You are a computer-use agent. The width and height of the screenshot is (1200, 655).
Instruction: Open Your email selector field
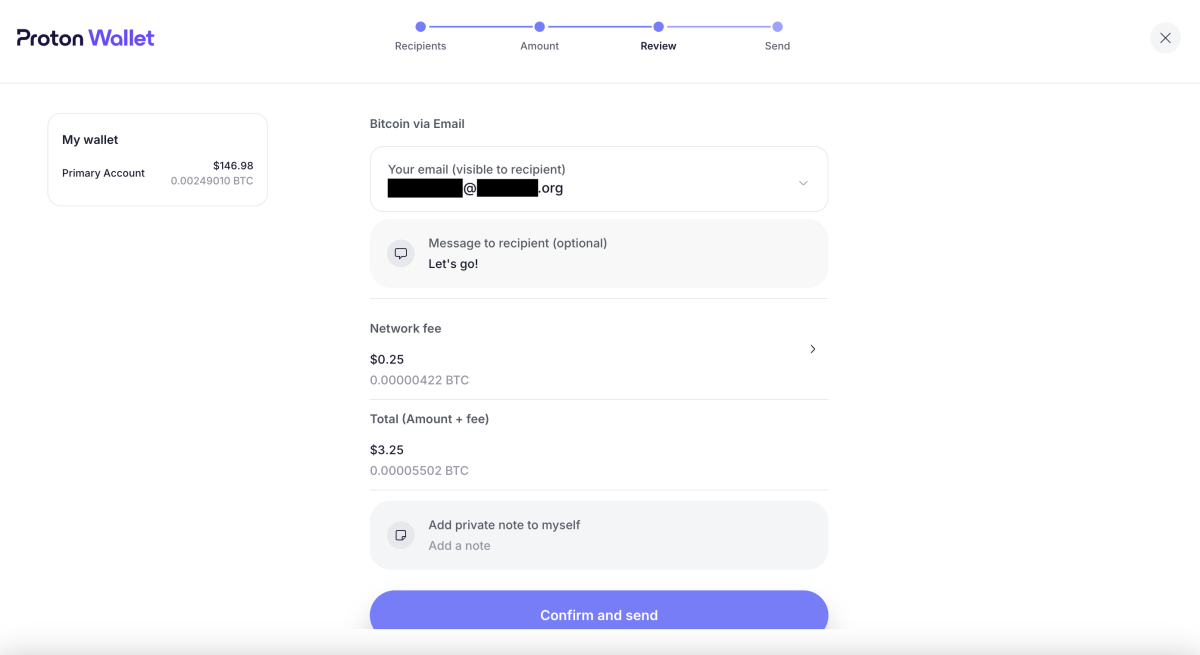[x=580, y=179]
